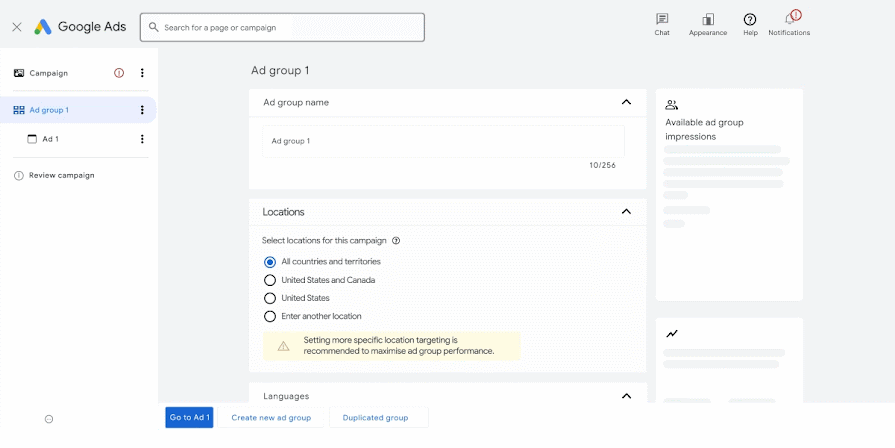Click the locations help tooltip icon

coord(396,241)
